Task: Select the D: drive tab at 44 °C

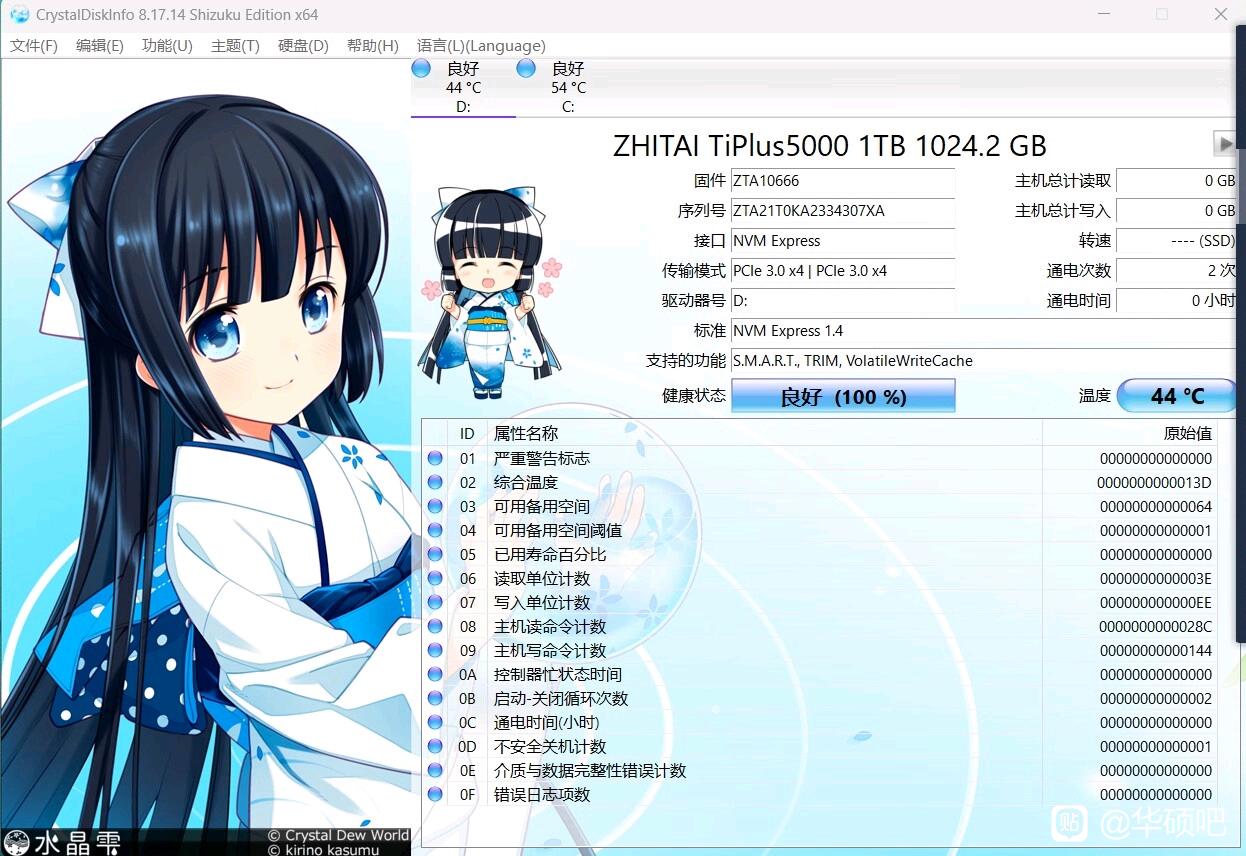Action: pos(463,87)
